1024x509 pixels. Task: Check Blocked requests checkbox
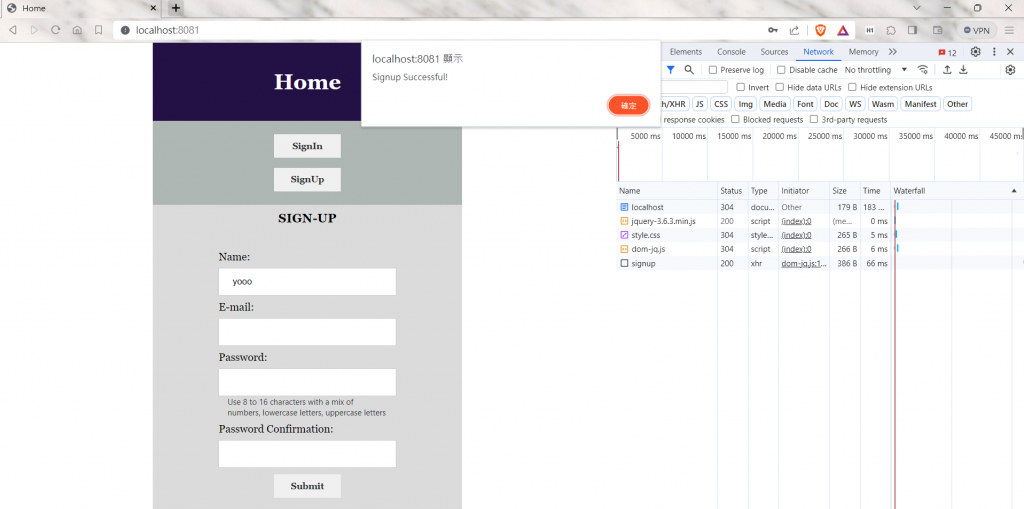(x=735, y=120)
